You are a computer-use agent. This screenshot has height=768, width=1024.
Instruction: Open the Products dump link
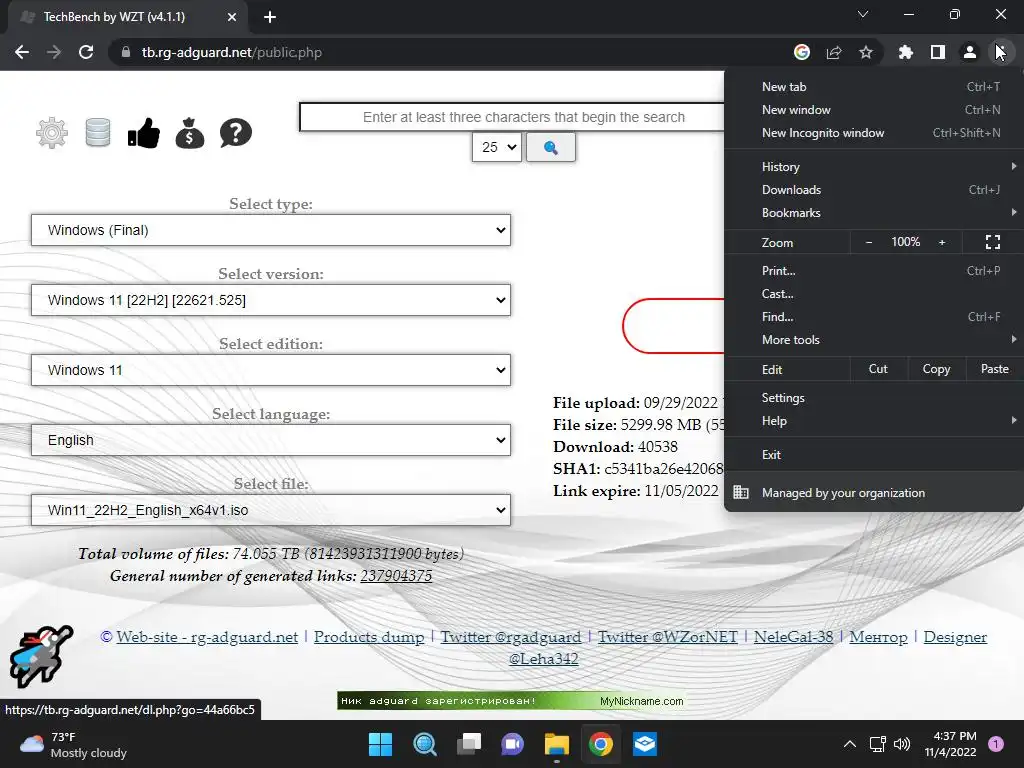point(369,637)
